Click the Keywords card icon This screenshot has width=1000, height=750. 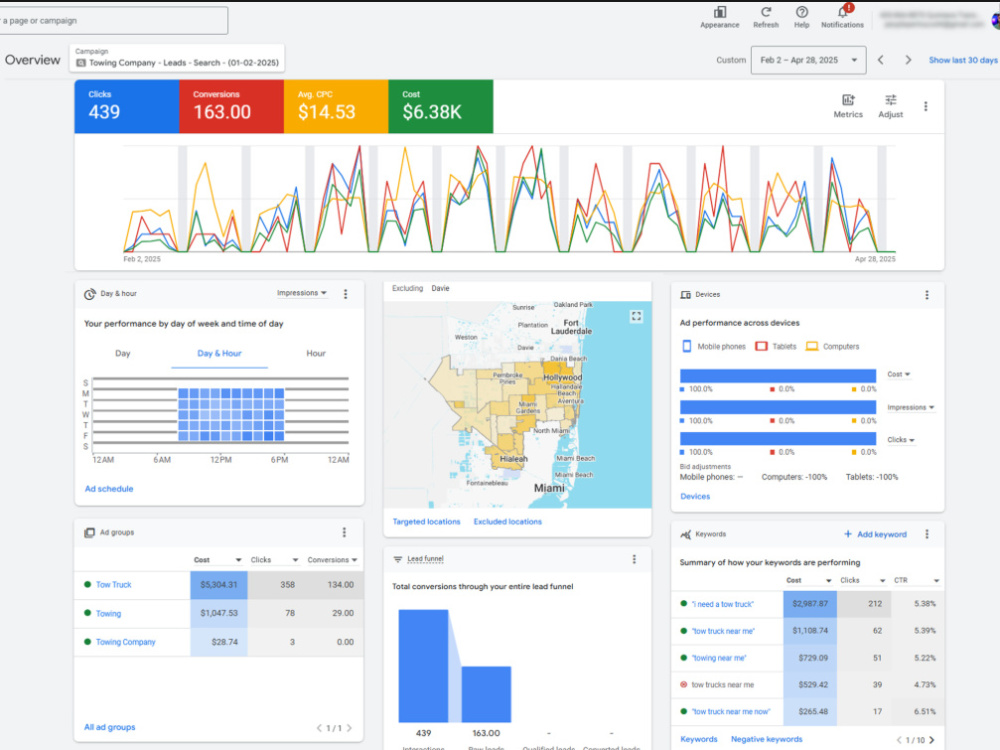coord(686,534)
